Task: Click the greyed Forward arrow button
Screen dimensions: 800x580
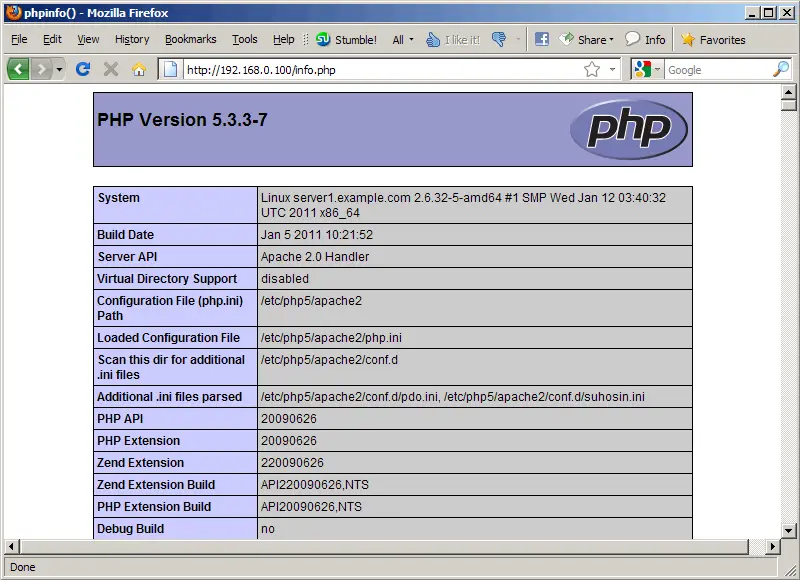Action: [x=41, y=69]
